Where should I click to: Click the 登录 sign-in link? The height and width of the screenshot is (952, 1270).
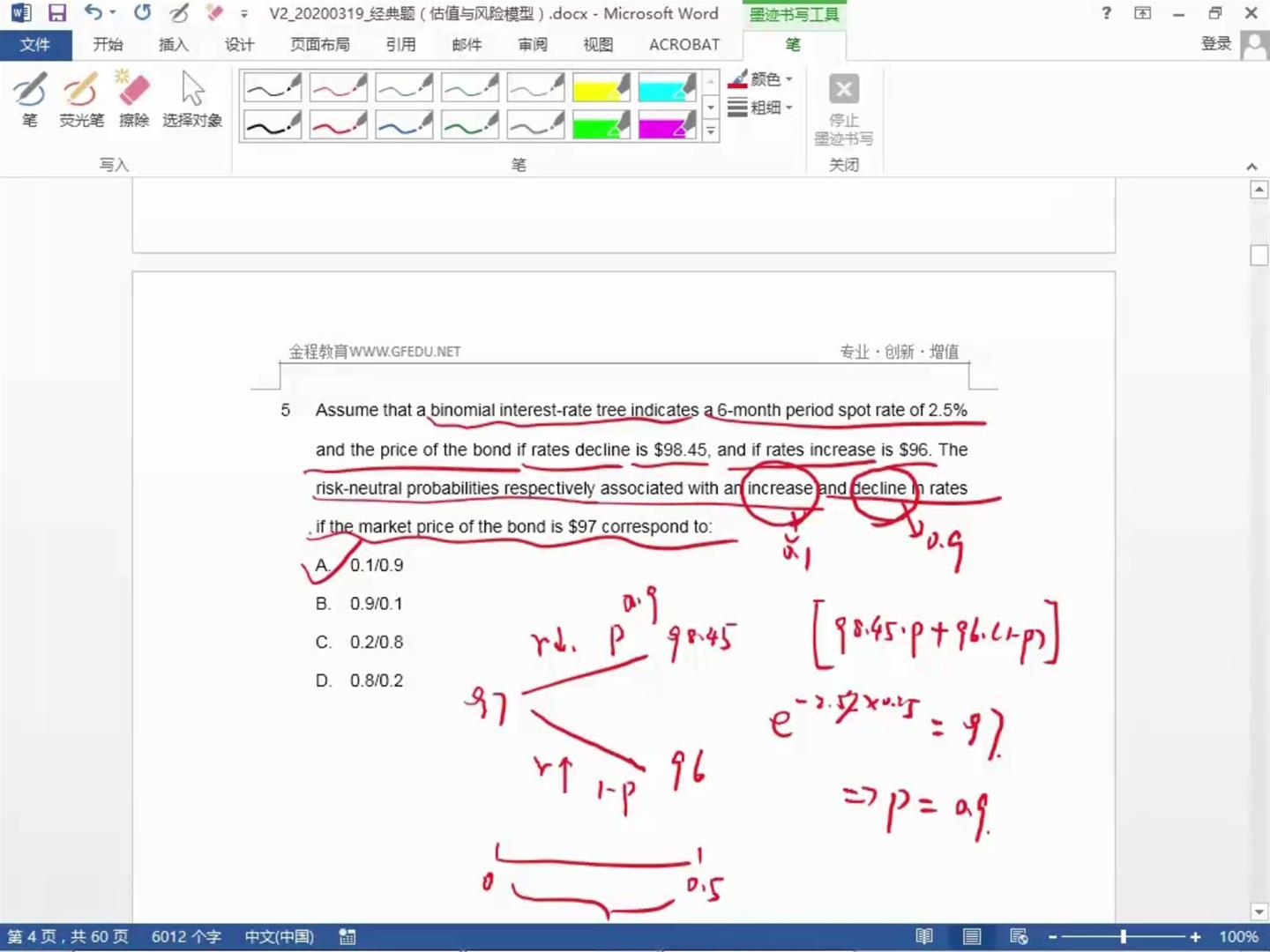click(x=1216, y=44)
